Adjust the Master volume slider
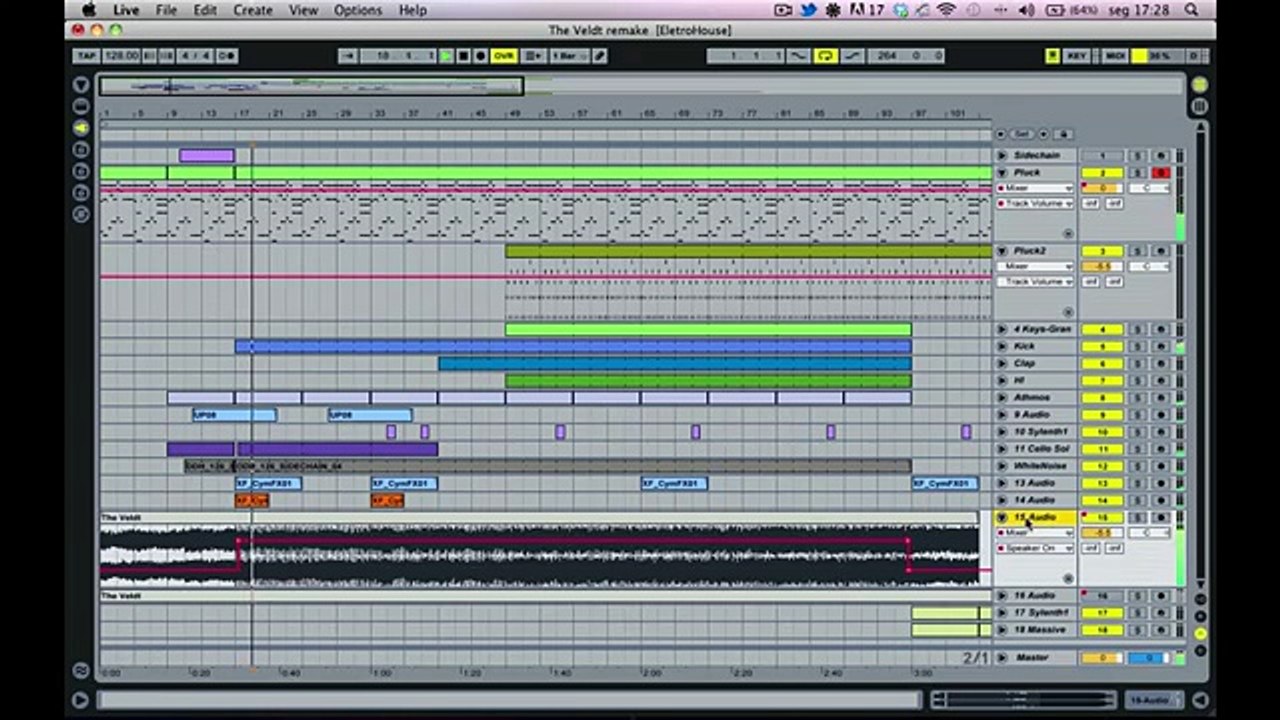This screenshot has height=720, width=1280. tap(1103, 658)
